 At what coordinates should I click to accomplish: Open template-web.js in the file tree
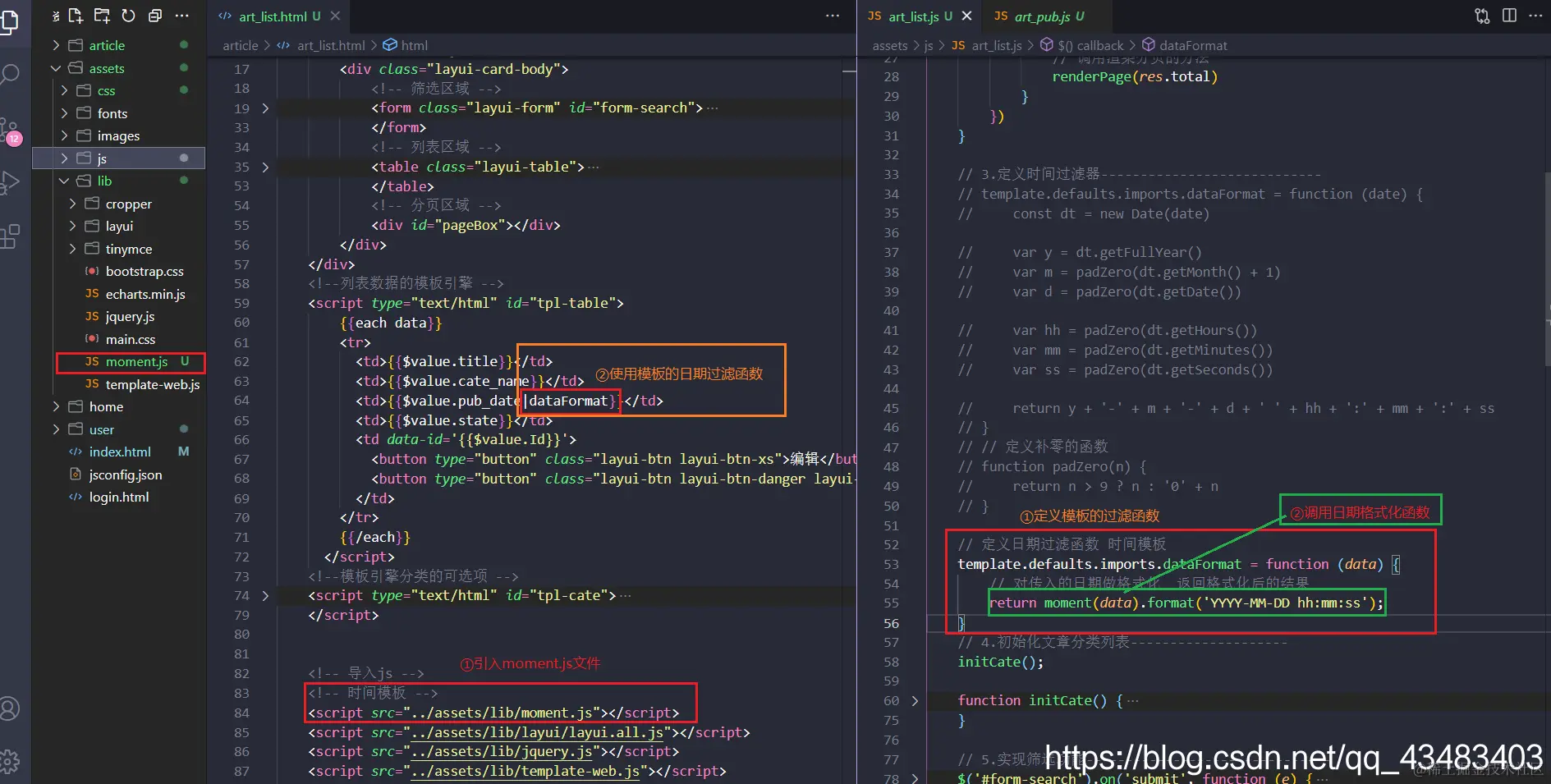coord(153,384)
